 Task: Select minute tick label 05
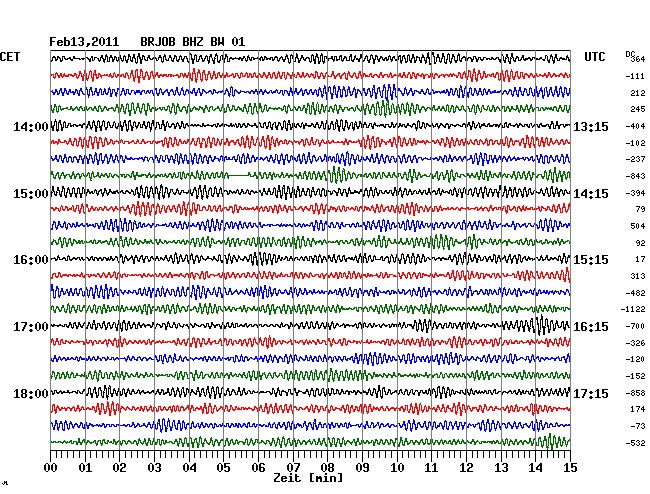(x=223, y=467)
